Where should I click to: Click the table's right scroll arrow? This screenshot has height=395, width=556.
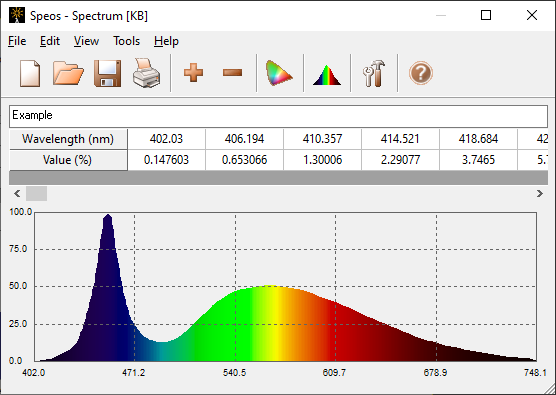[540, 194]
